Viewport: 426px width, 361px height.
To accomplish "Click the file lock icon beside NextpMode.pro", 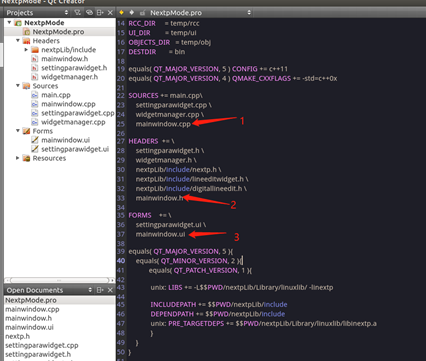I will click(143, 13).
